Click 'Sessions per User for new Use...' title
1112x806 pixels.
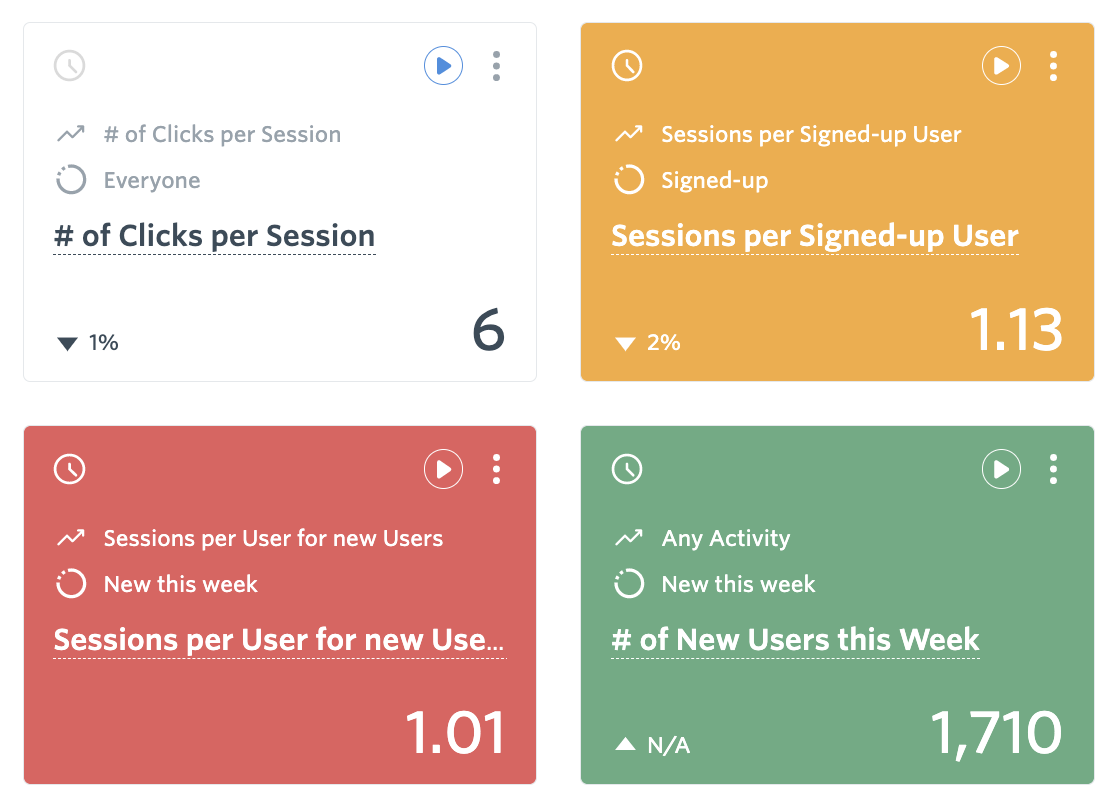click(279, 640)
